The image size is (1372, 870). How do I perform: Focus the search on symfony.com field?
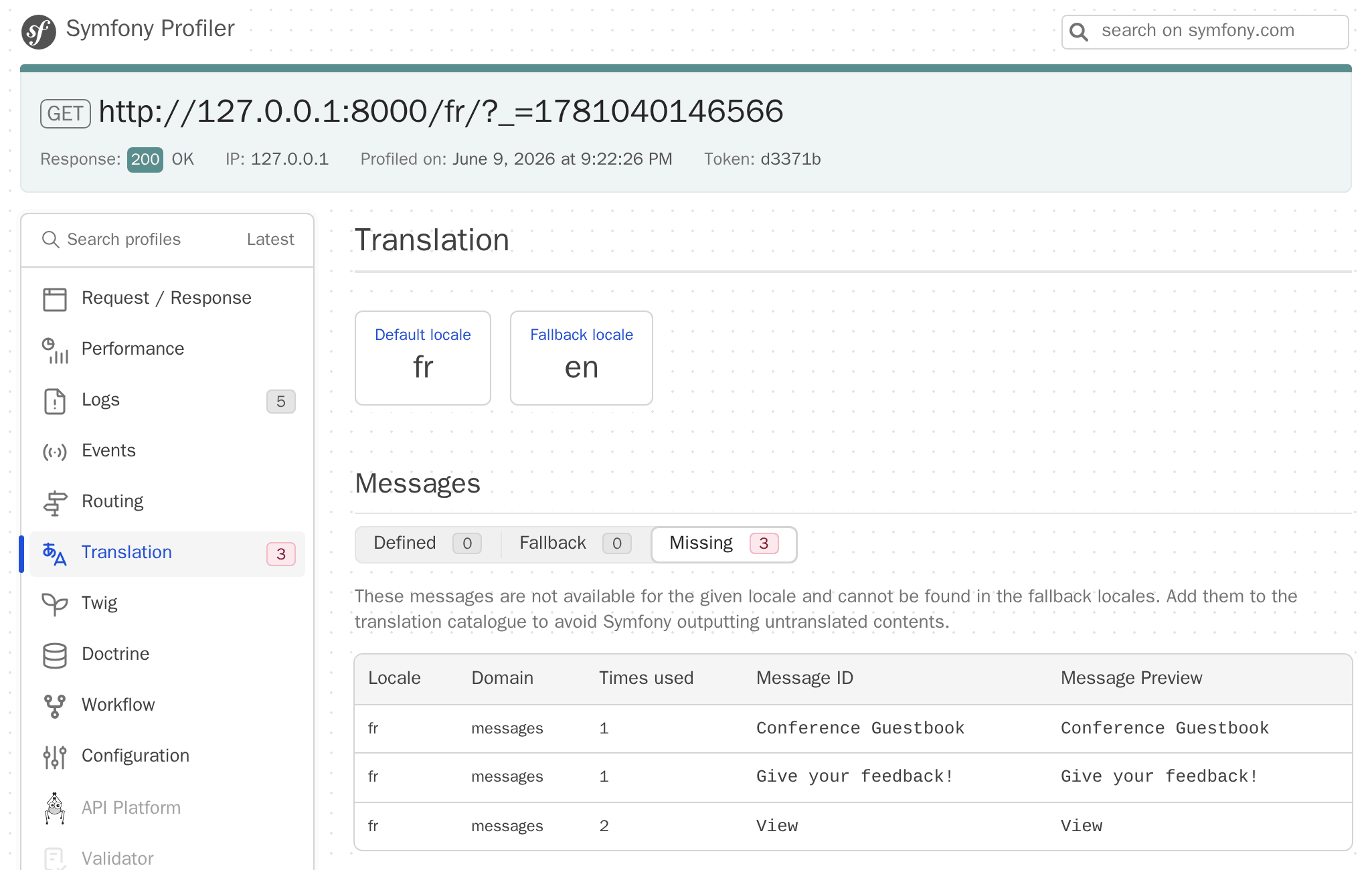tap(1205, 31)
